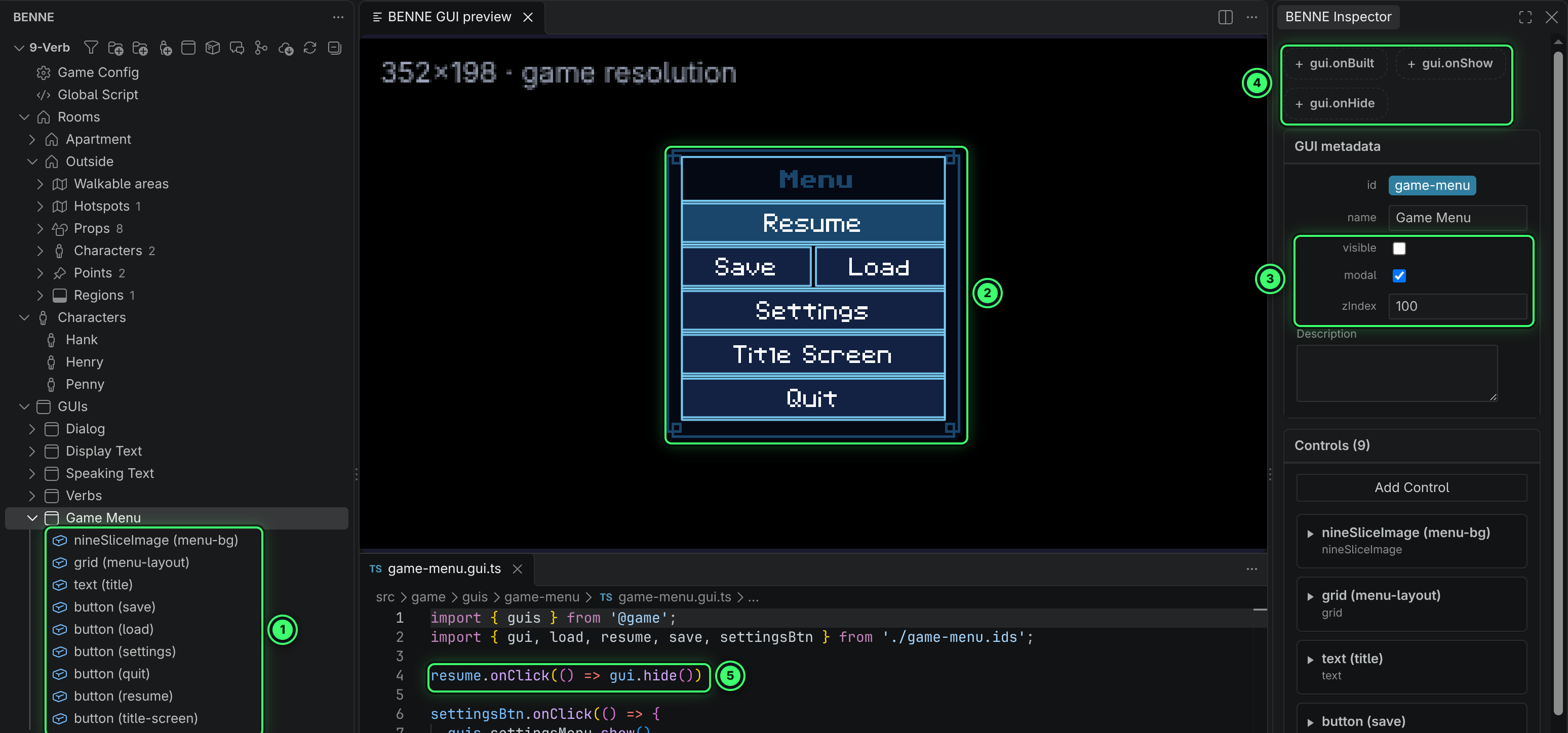Screen dimensions: 1568x733
Task: Maximize the BENNE Inspector panel
Action: click(x=1525, y=17)
